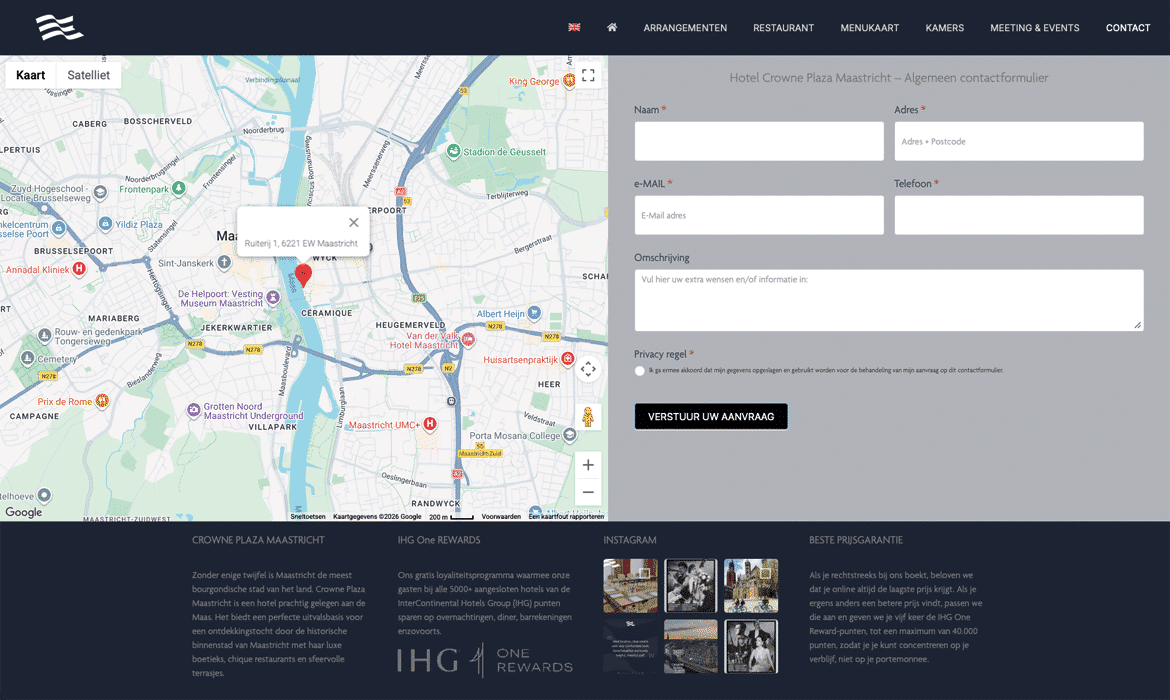Open black-and-white couple Instagram thumbnail
Viewport: 1170px width, 700px height.
[x=691, y=586]
